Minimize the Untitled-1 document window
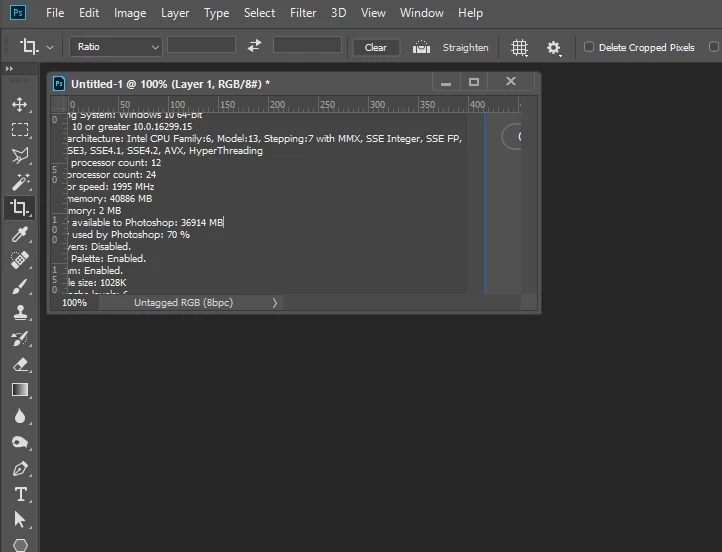 click(x=446, y=82)
